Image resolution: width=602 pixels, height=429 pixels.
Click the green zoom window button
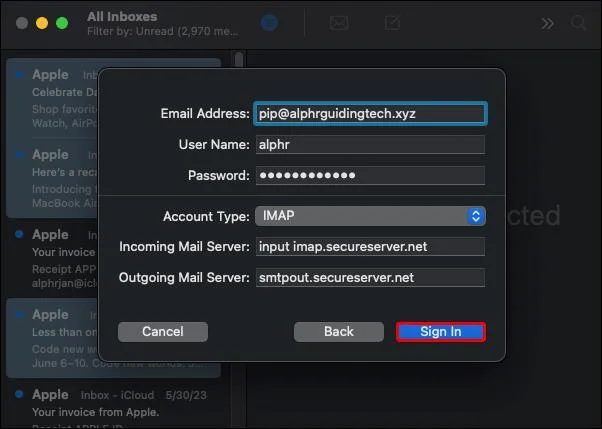[62, 23]
